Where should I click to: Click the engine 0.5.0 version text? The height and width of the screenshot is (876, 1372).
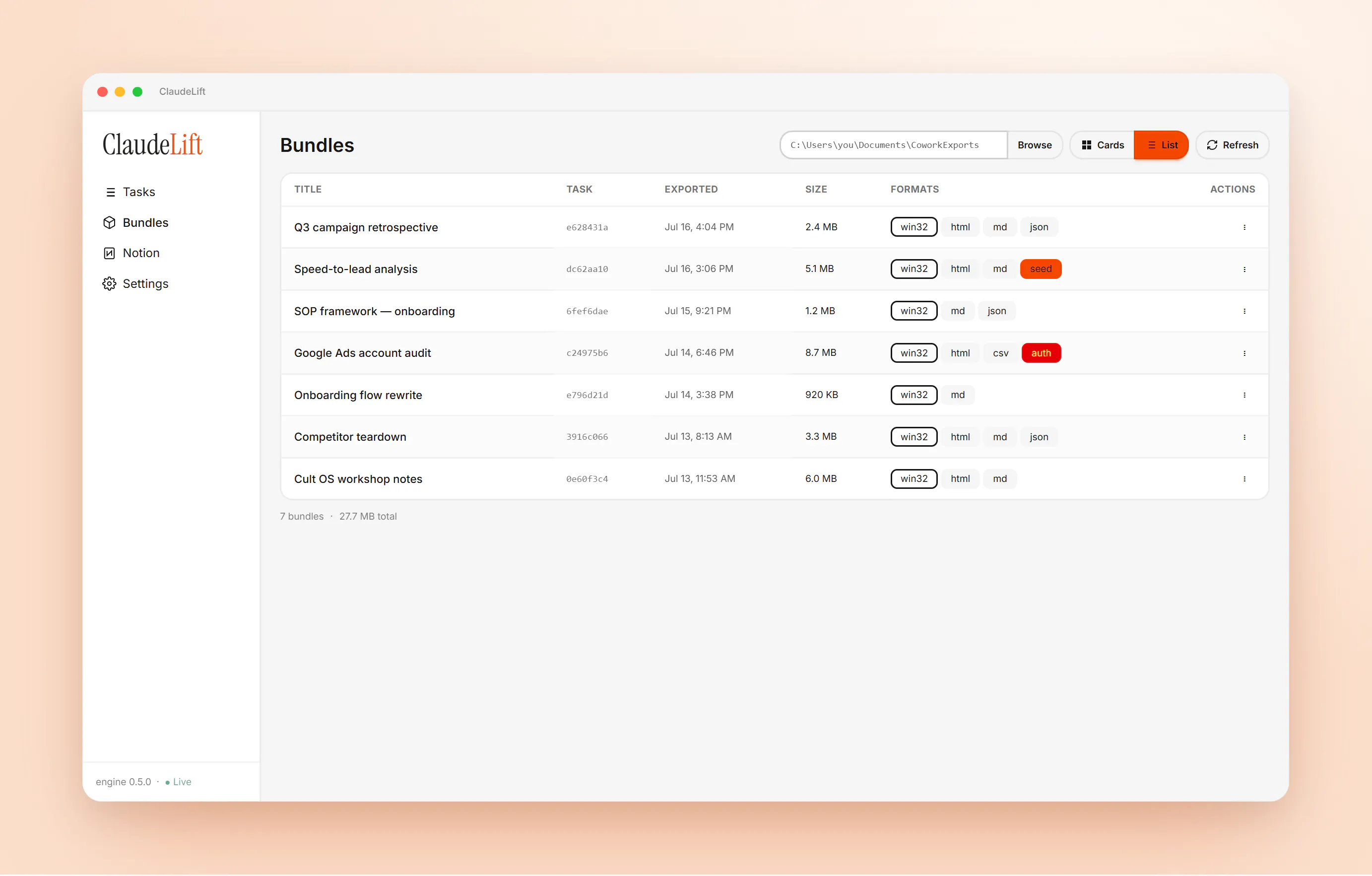pyautogui.click(x=123, y=782)
